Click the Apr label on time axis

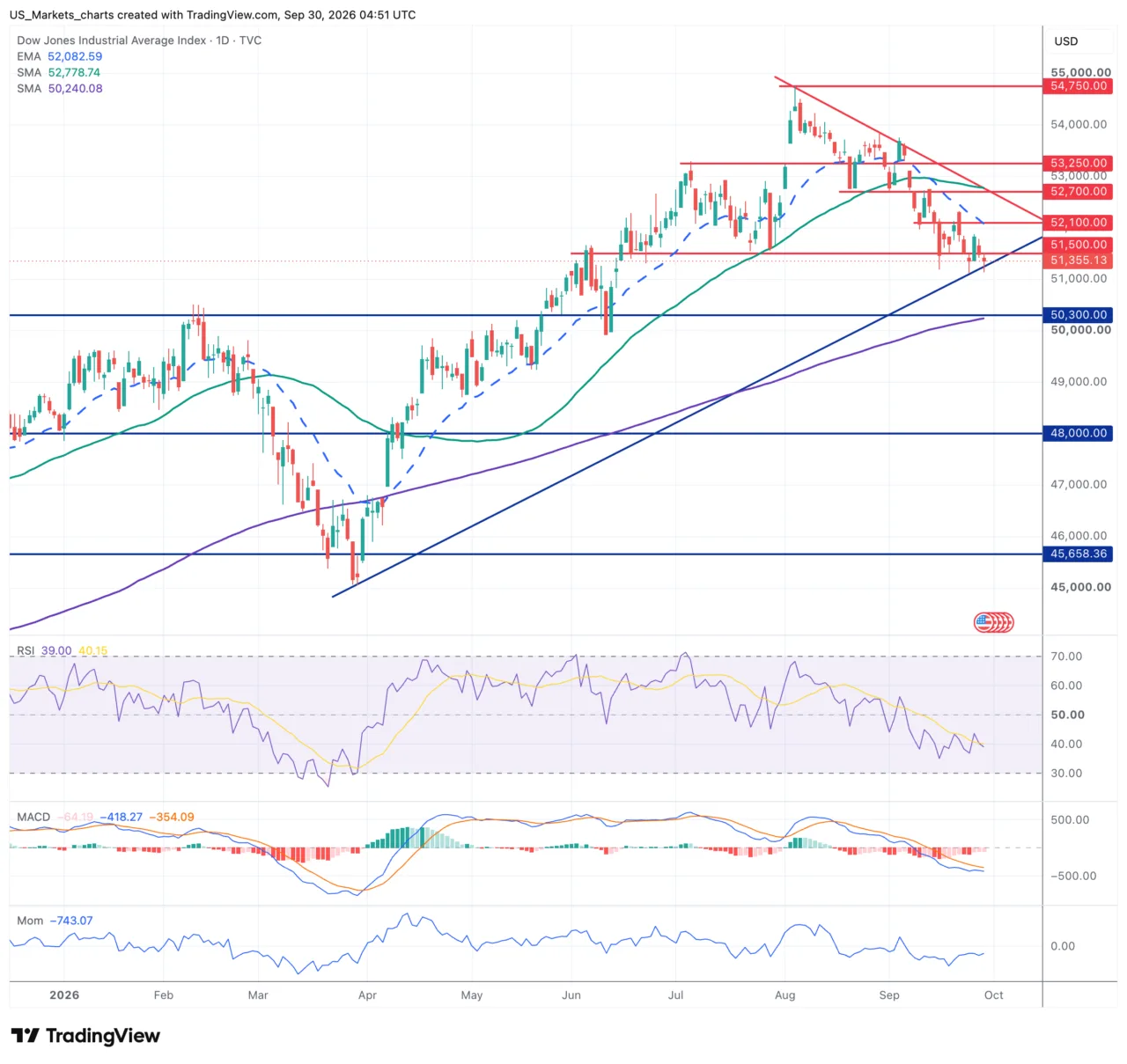tap(367, 994)
